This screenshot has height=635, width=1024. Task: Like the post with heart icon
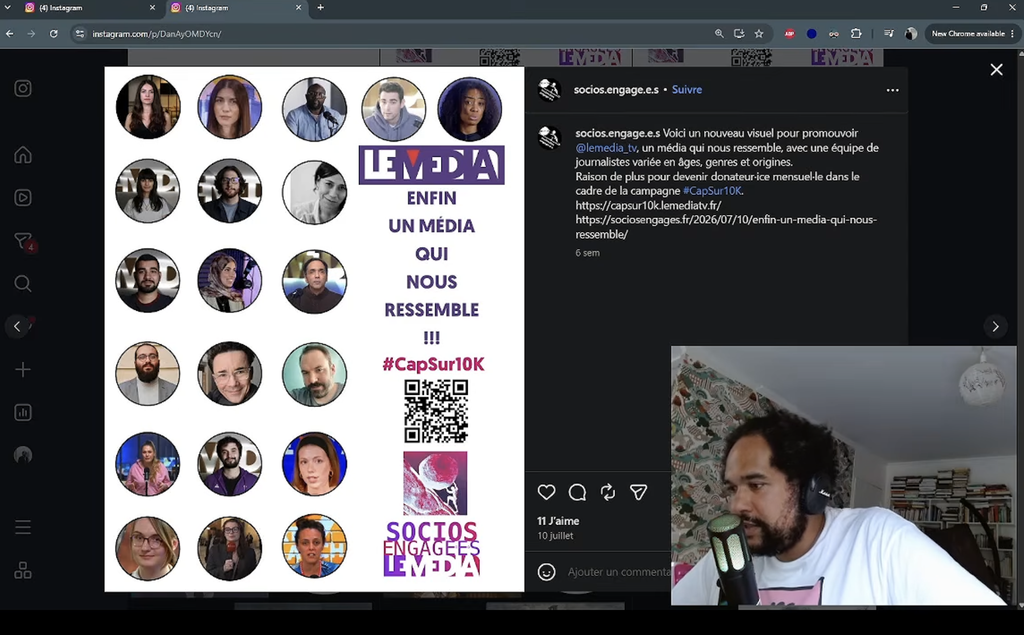547,492
